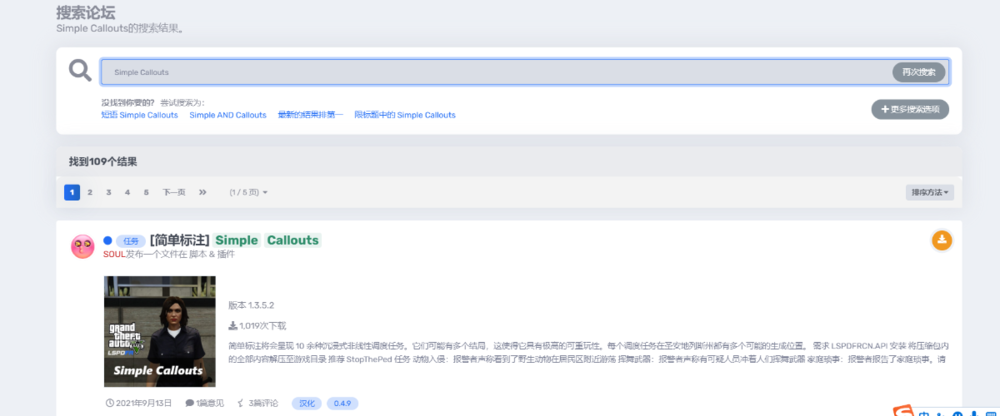
Task: Expand the (1/5页) page jump dropdown
Action: coord(249,192)
